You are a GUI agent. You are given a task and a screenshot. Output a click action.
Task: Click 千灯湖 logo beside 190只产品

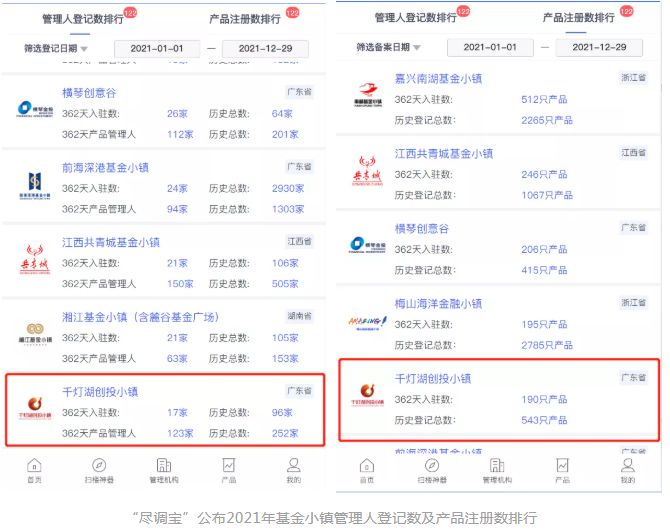point(367,394)
